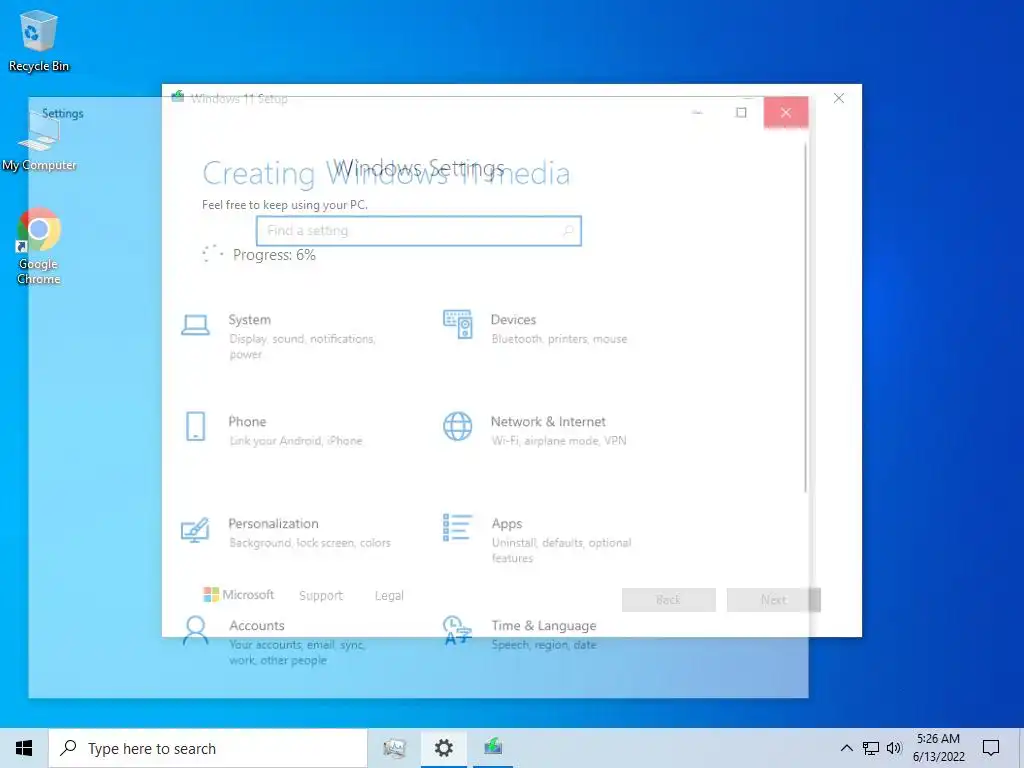Screen dimensions: 1024x768
Task: Open the taskbar clock and date
Action: [938, 748]
